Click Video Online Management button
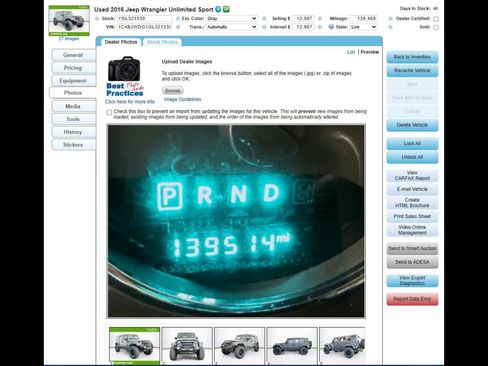The height and width of the screenshot is (366, 488). click(412, 230)
